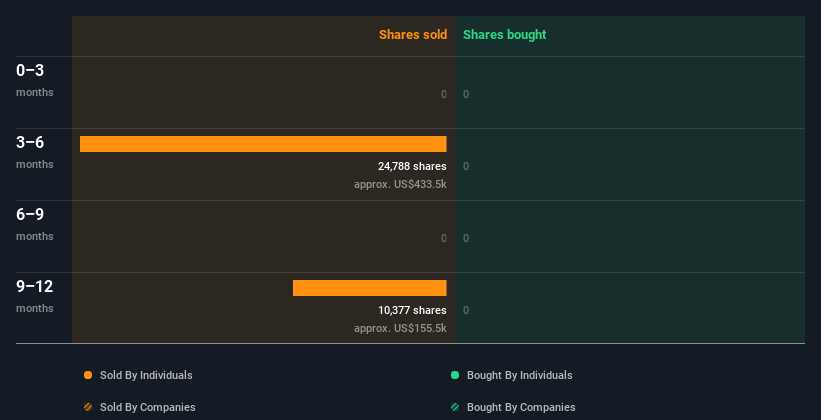Select the Bought By Companies legend label
Image resolution: width=821 pixels, height=420 pixels.
521,407
